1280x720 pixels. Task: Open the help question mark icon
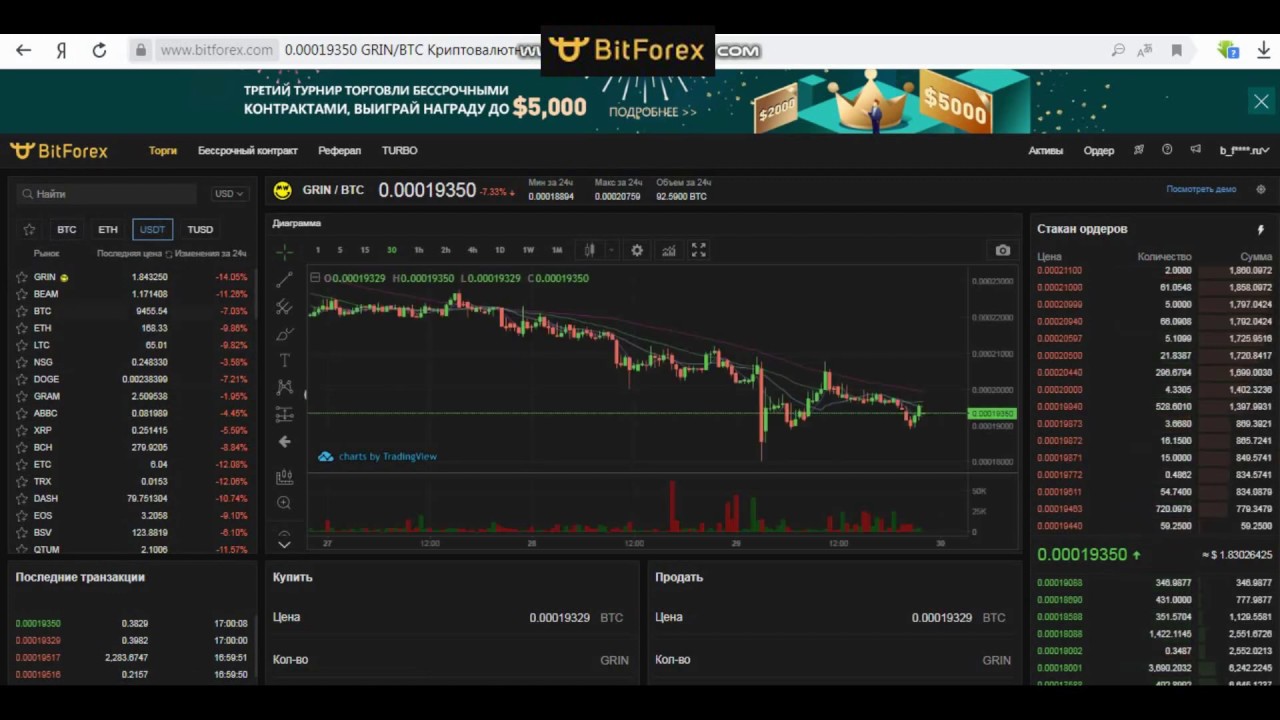[1167, 150]
